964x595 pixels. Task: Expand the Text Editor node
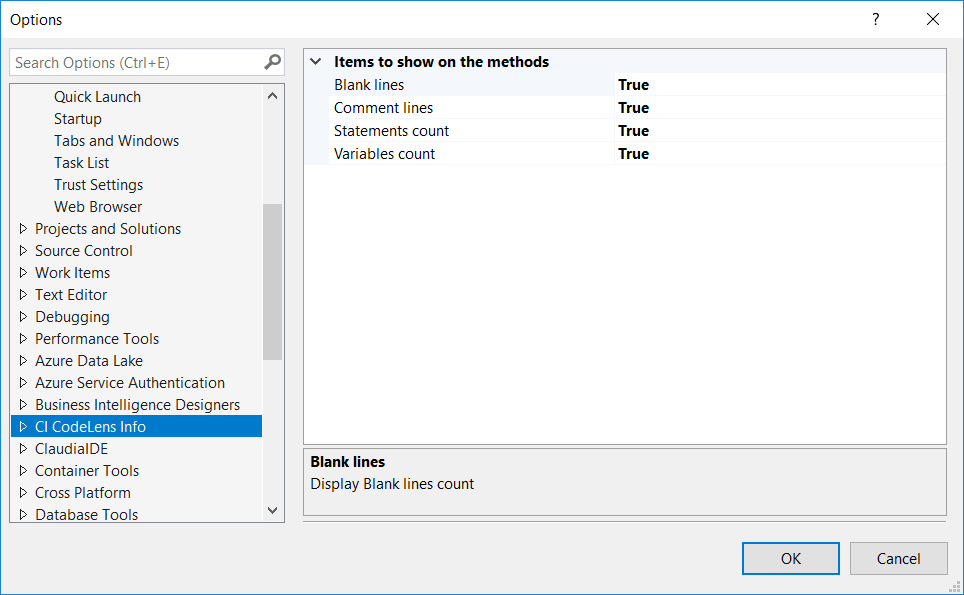tap(23, 294)
